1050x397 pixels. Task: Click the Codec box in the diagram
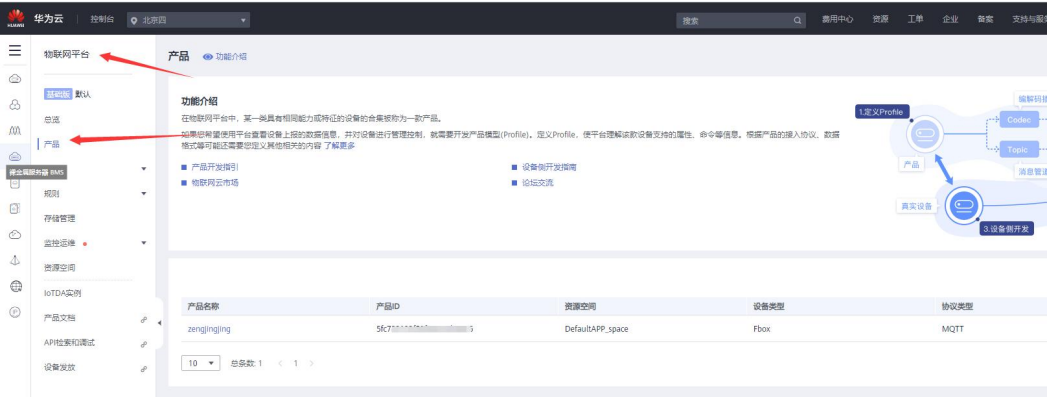pos(1019,120)
